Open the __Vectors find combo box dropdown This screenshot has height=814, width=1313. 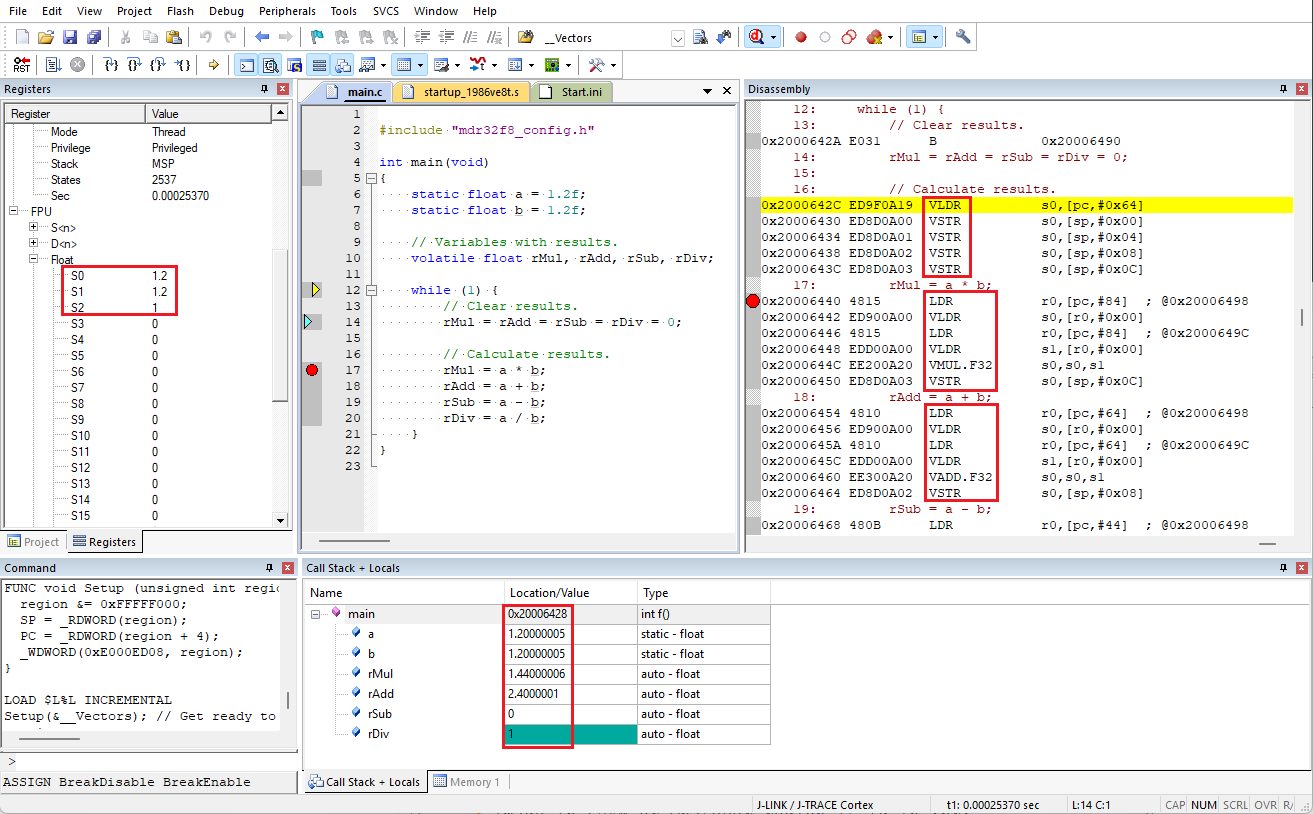[677, 38]
